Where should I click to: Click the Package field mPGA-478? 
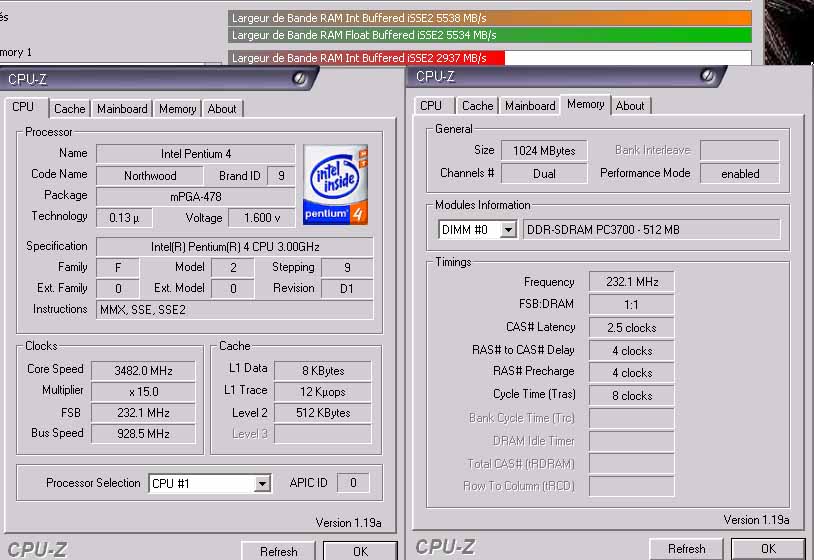pyautogui.click(x=196, y=197)
